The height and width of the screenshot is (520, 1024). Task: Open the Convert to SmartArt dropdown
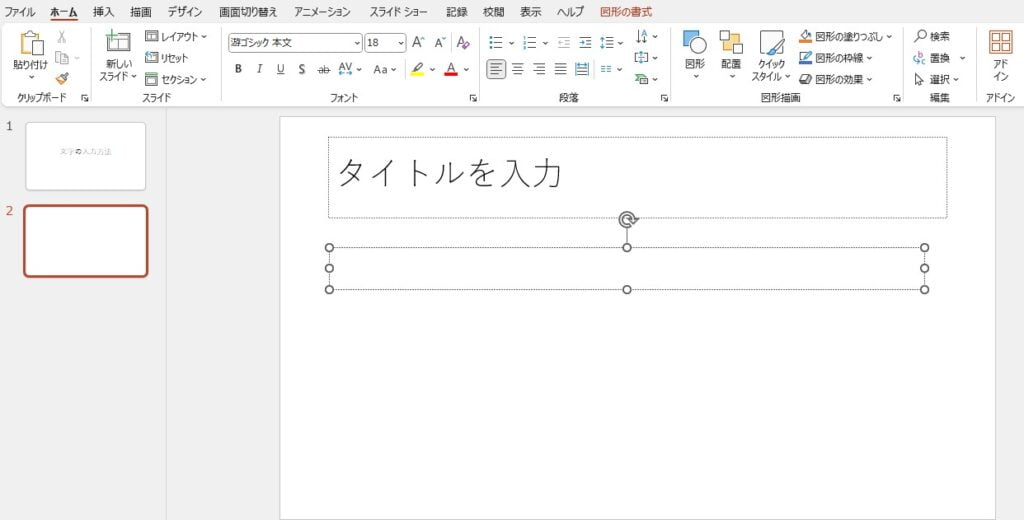[647, 79]
